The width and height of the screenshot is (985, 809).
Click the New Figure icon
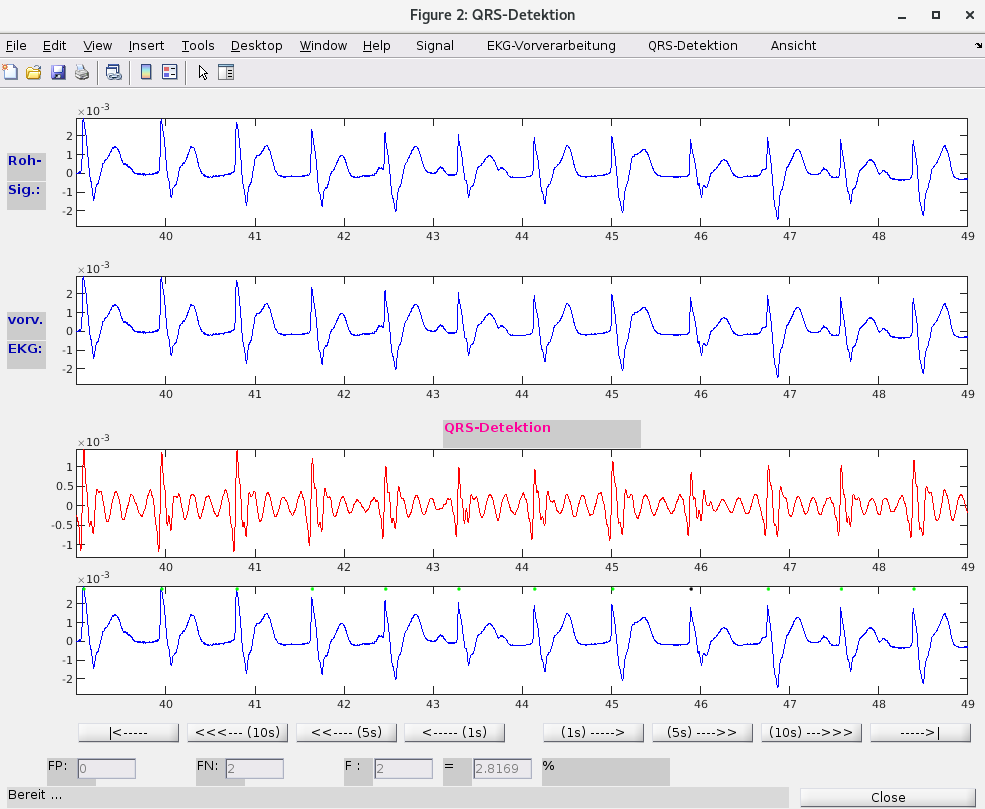[x=11, y=72]
